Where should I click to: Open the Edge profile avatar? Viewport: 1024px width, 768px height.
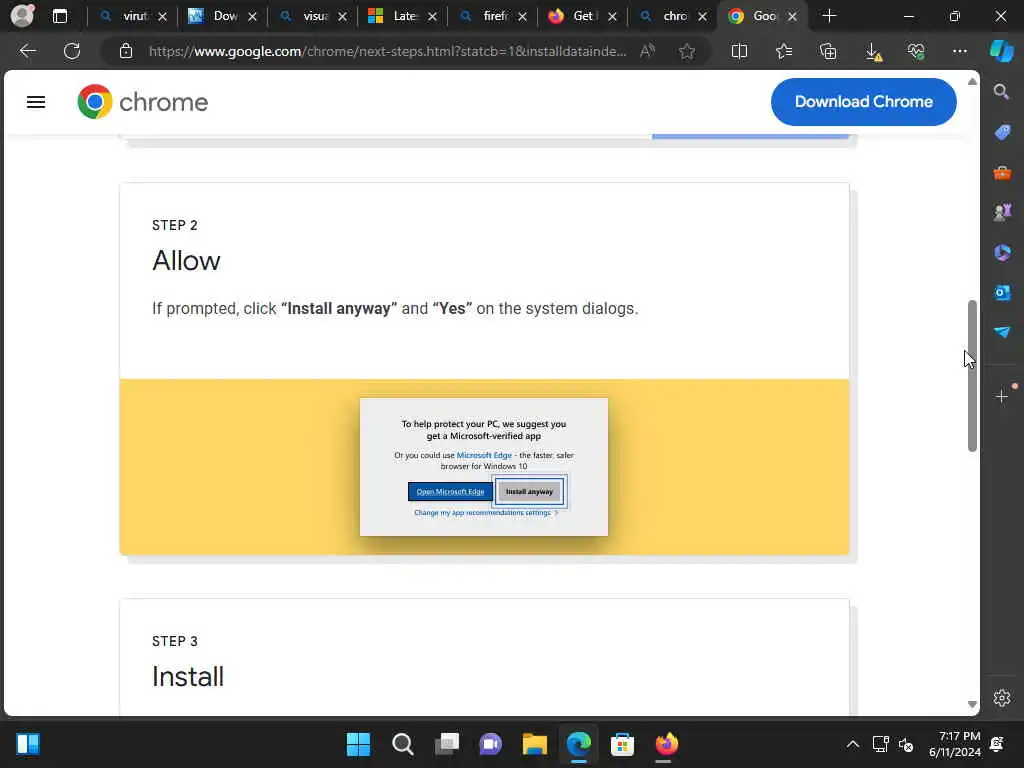[22, 16]
